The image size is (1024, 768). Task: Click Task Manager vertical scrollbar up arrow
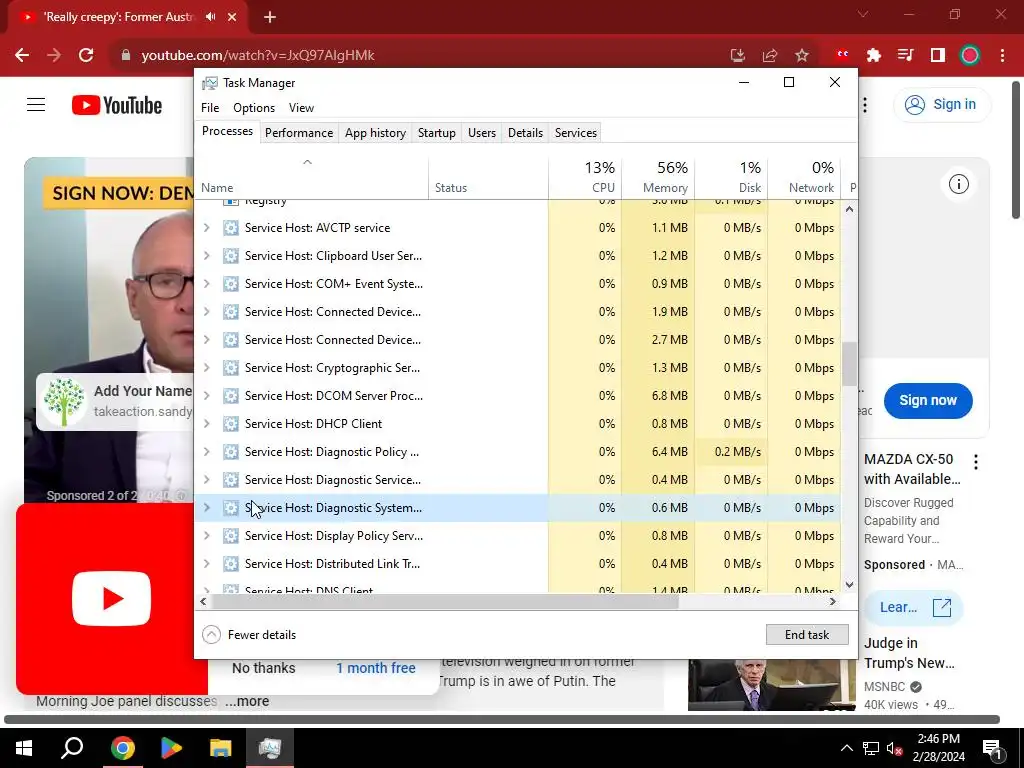pos(849,209)
